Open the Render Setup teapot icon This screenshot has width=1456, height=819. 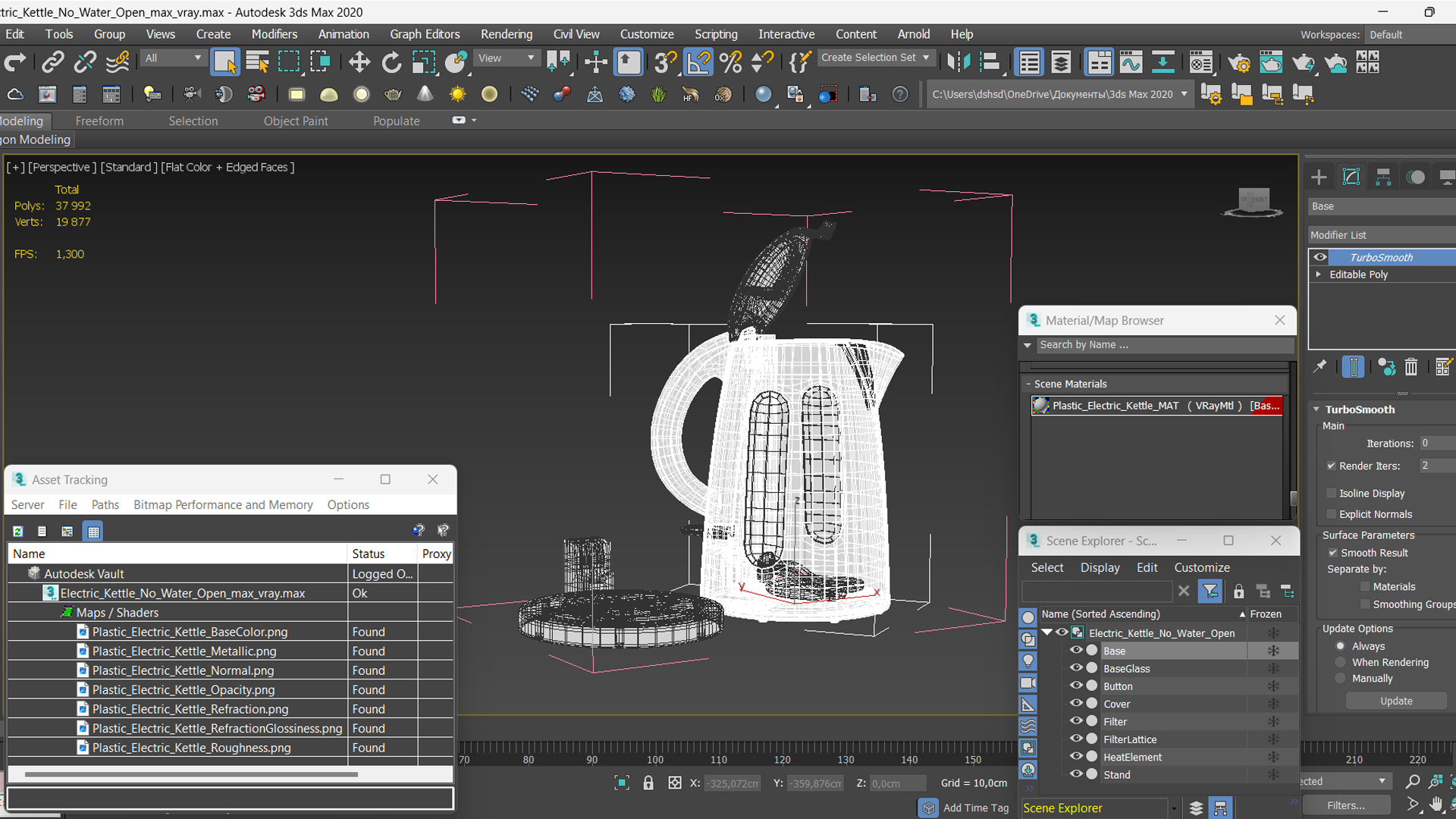1238,62
